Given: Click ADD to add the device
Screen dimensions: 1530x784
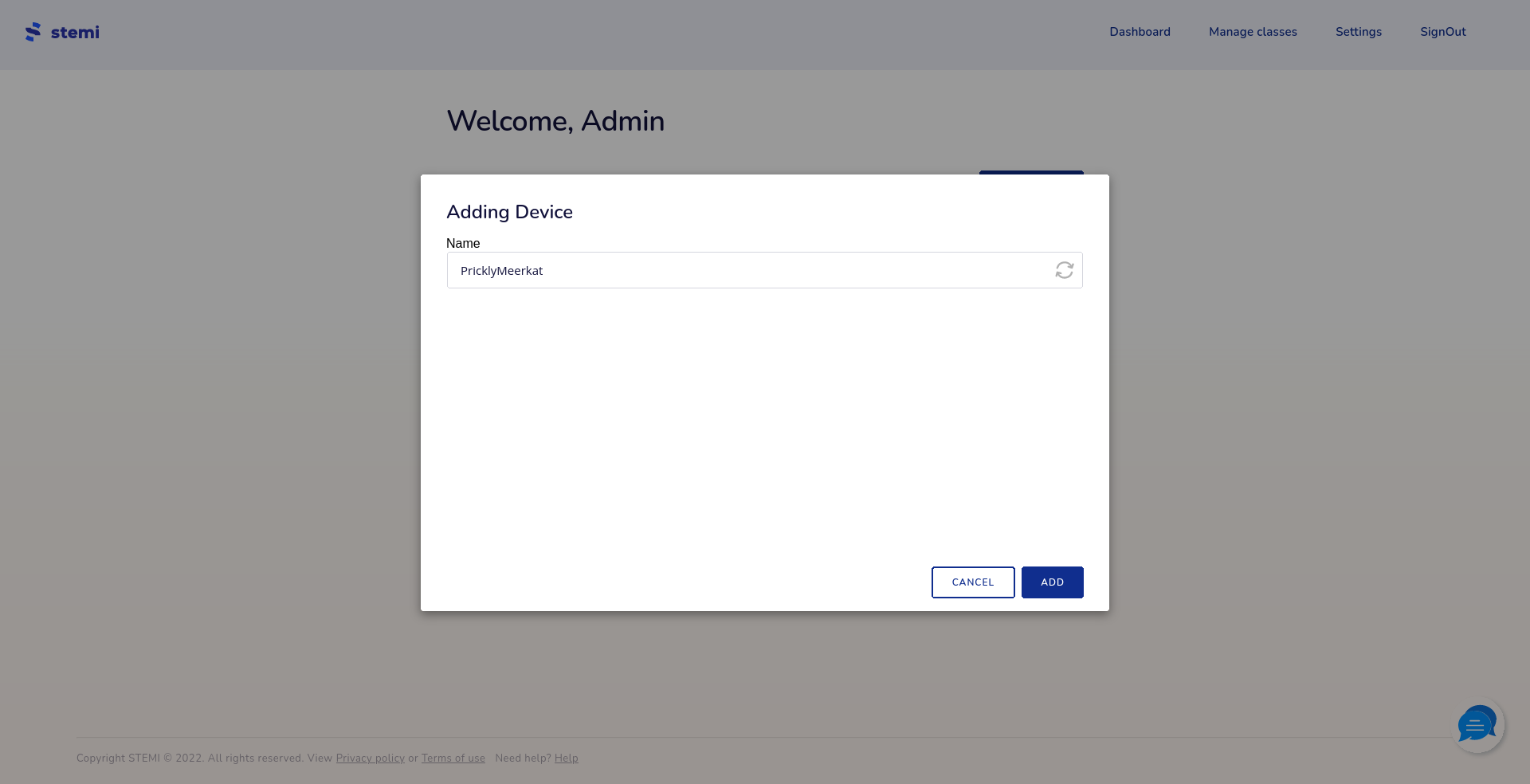Looking at the screenshot, I should 1052,582.
